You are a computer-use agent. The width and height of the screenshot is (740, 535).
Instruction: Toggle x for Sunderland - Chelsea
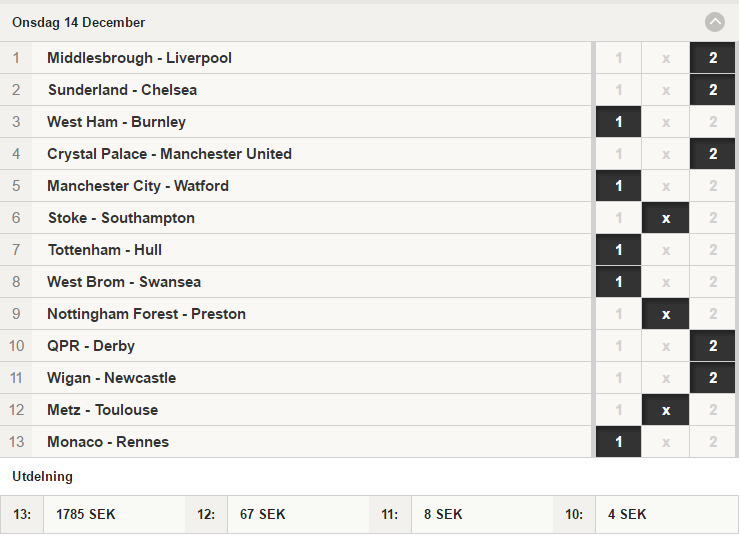coord(665,90)
